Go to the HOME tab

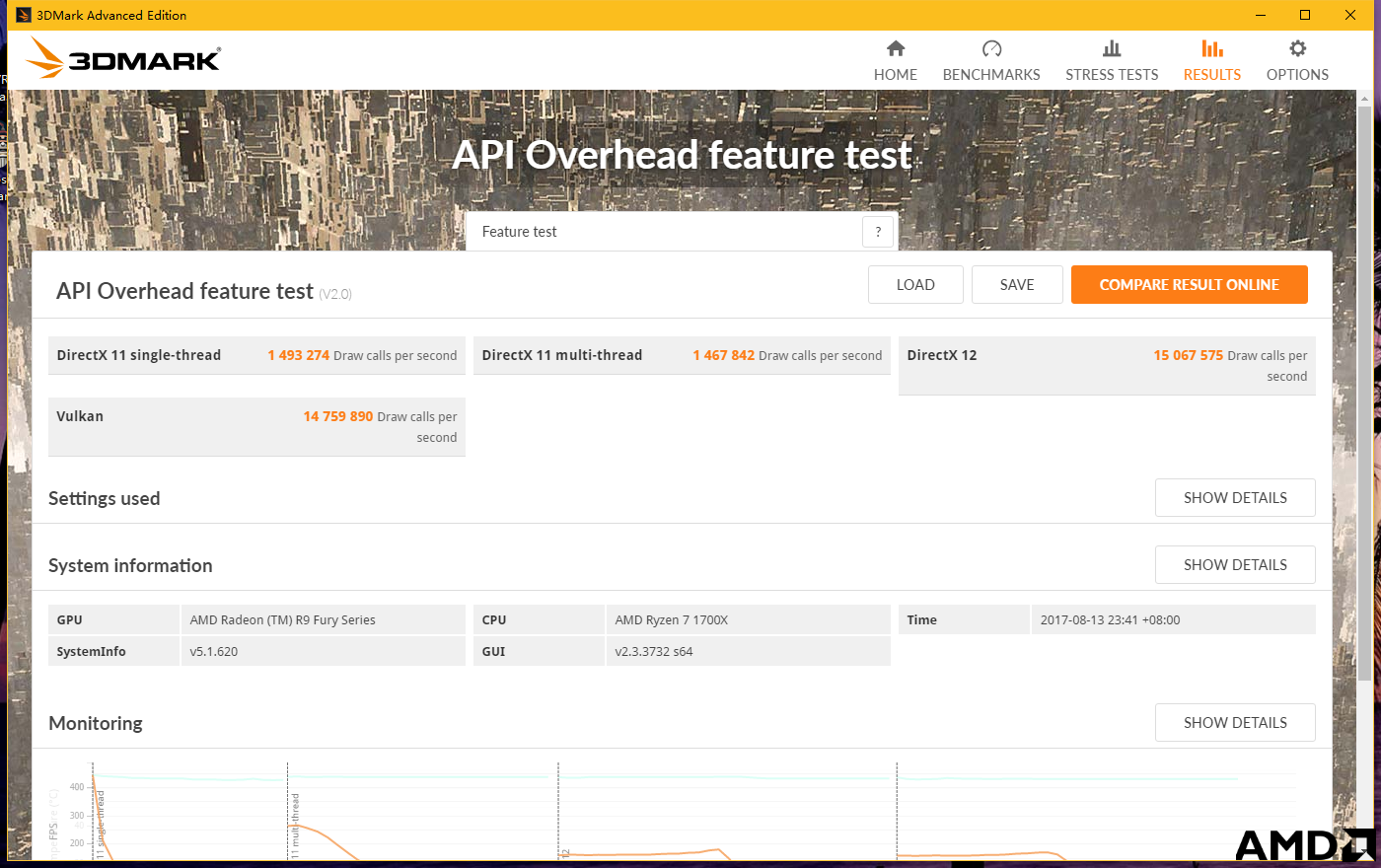click(x=896, y=61)
